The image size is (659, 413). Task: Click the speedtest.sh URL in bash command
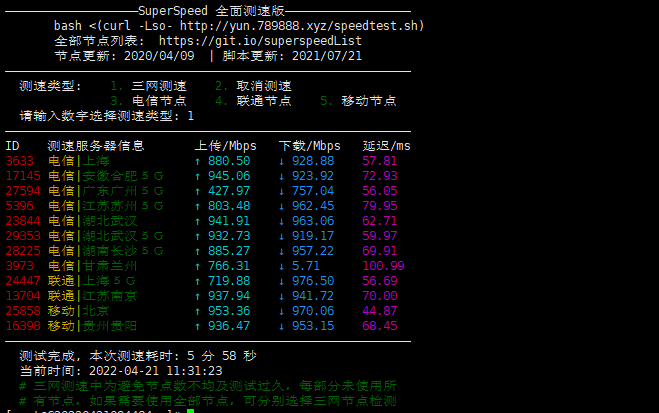point(299,26)
